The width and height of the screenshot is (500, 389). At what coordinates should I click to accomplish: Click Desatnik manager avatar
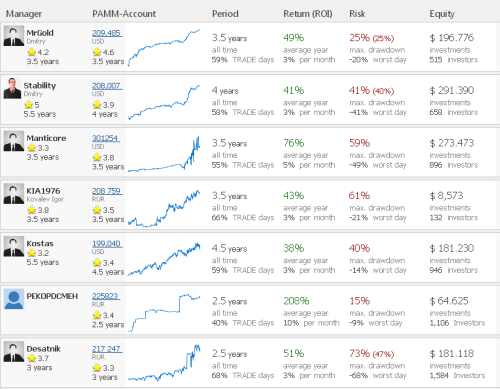14,352
